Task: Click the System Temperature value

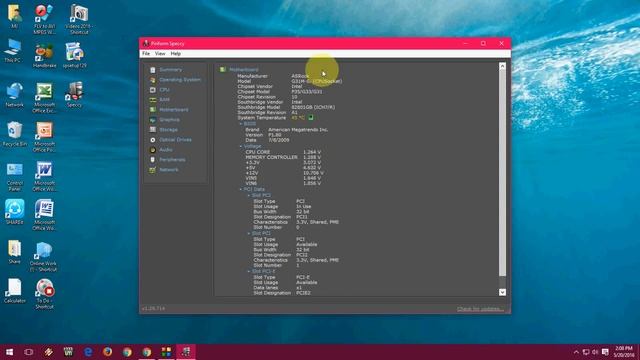Action: coord(298,118)
